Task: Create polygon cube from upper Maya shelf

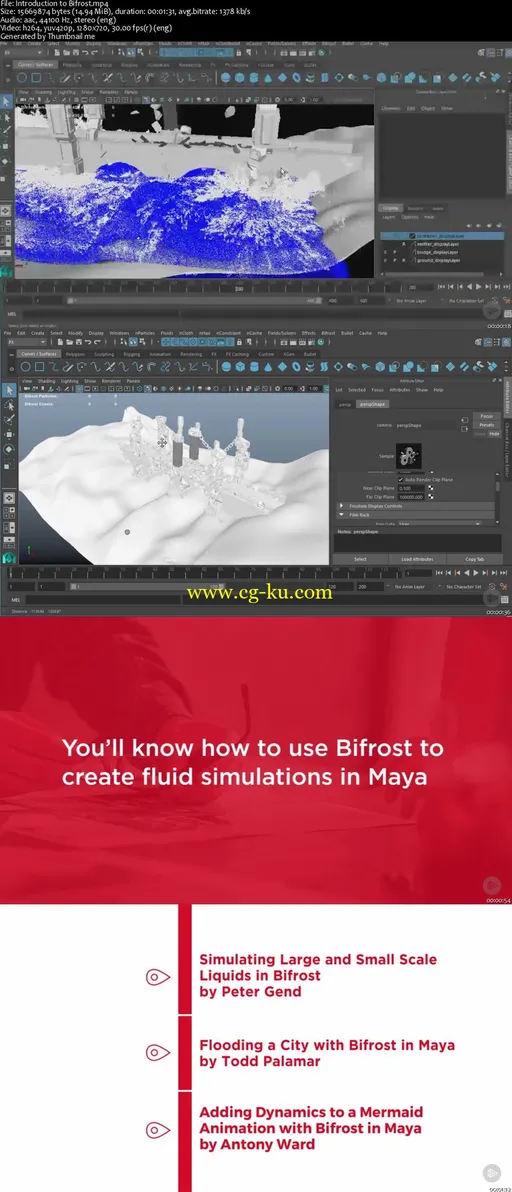Action: tap(239, 77)
